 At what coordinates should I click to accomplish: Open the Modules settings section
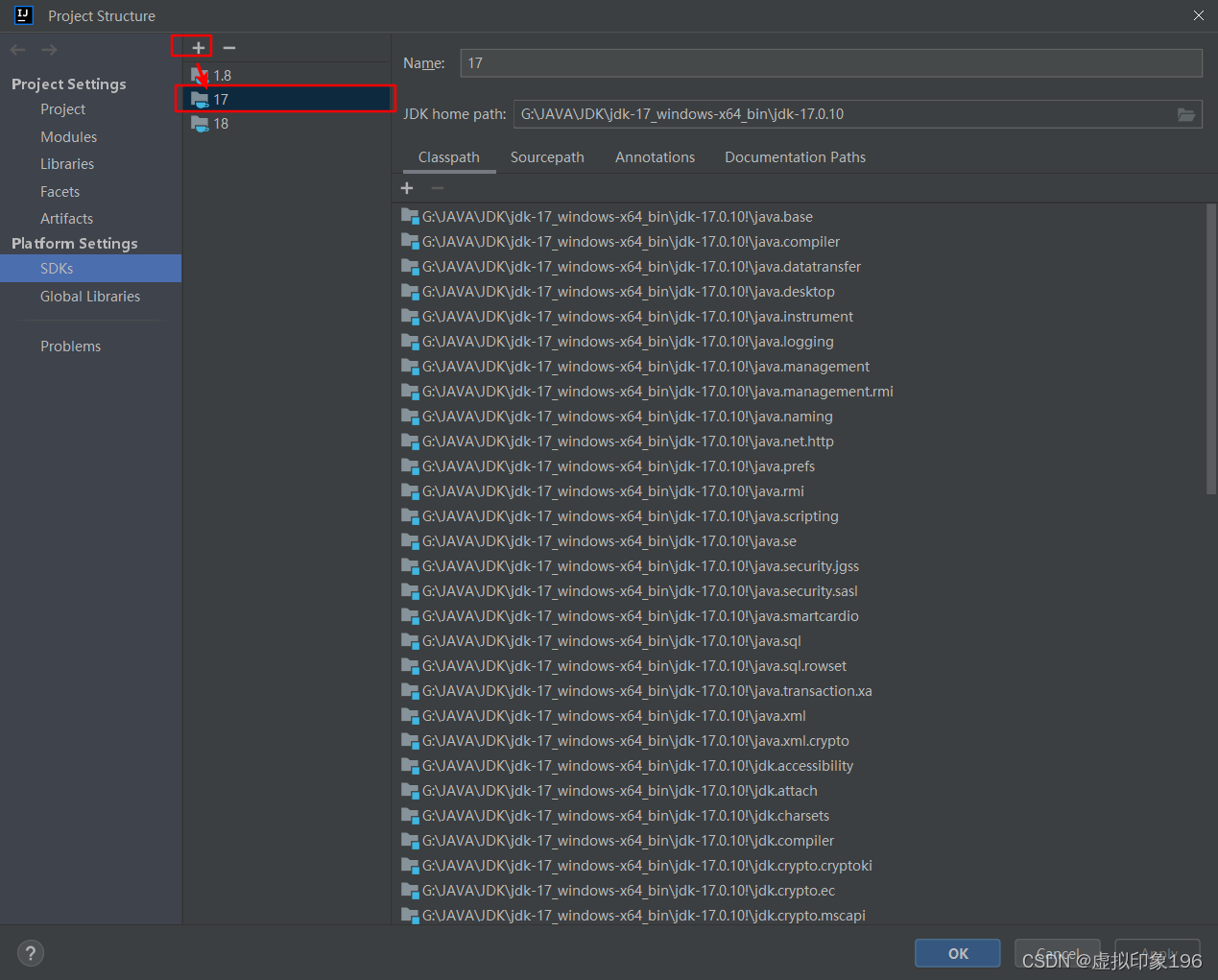coord(68,136)
